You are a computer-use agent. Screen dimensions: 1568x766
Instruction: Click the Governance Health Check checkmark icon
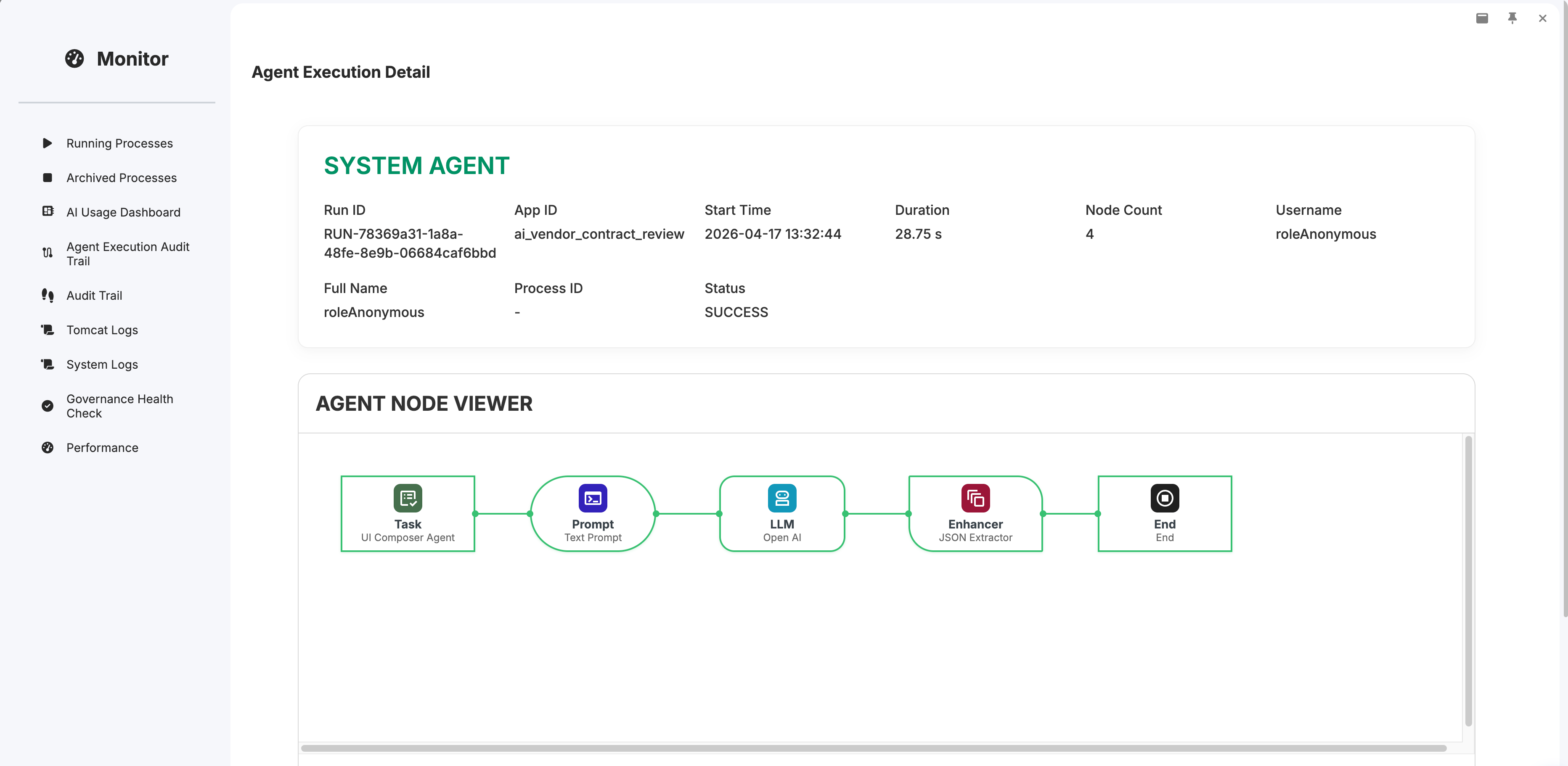coord(48,406)
